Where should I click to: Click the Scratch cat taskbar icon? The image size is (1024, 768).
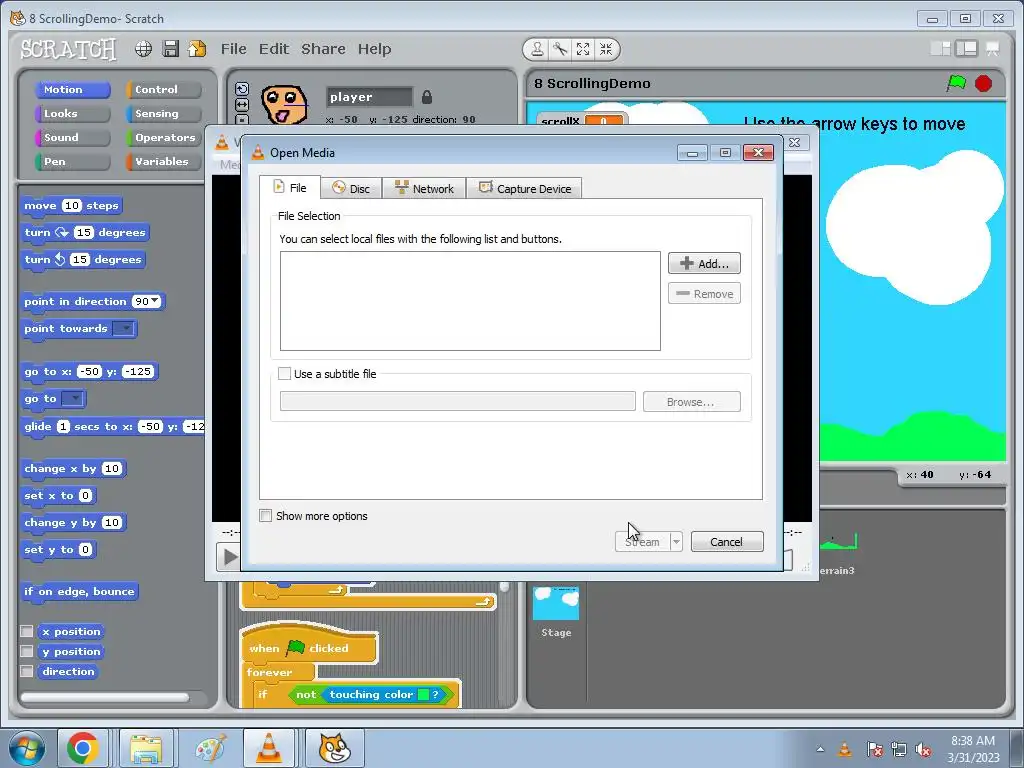(334, 748)
